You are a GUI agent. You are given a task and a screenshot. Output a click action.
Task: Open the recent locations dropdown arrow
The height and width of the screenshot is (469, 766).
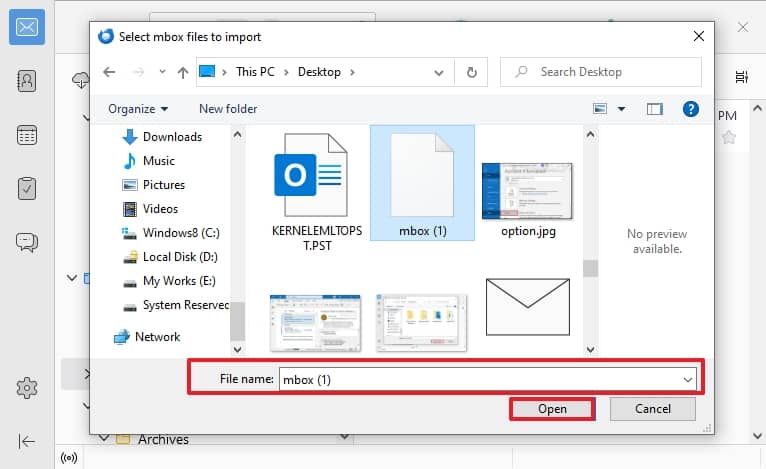click(x=162, y=72)
